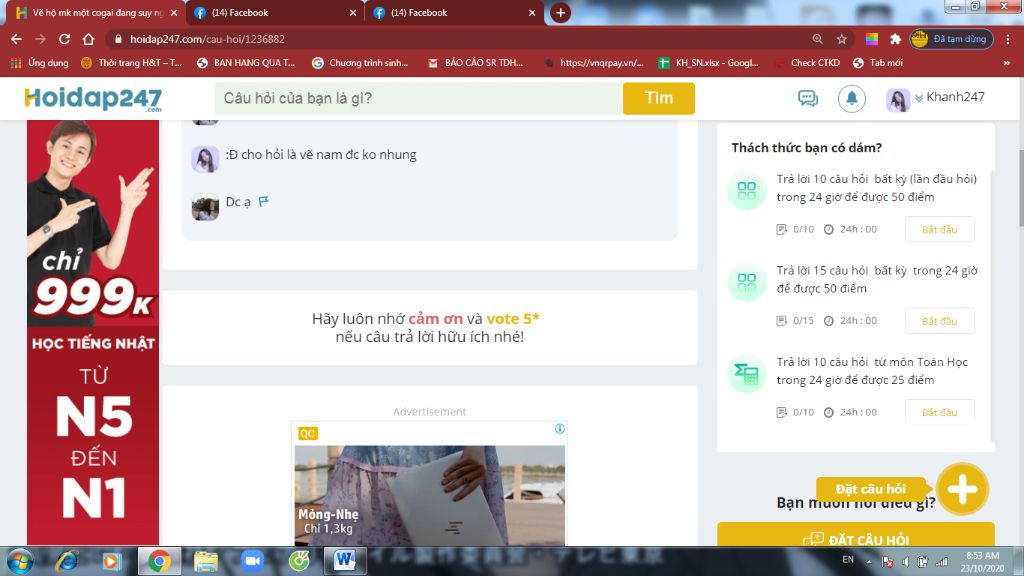The image size is (1024, 576).
Task: Click avatar of ':Đ cho hỏi' comment
Action: click(x=205, y=159)
